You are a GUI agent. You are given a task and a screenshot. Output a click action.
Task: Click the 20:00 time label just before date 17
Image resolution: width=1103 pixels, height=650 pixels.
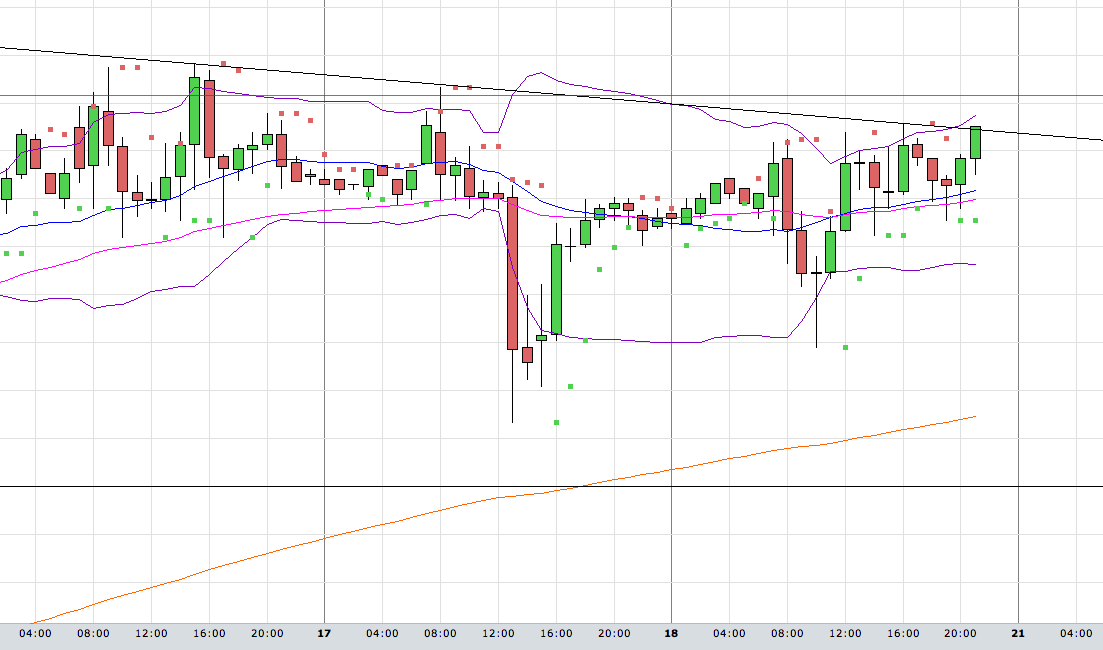[x=267, y=633]
